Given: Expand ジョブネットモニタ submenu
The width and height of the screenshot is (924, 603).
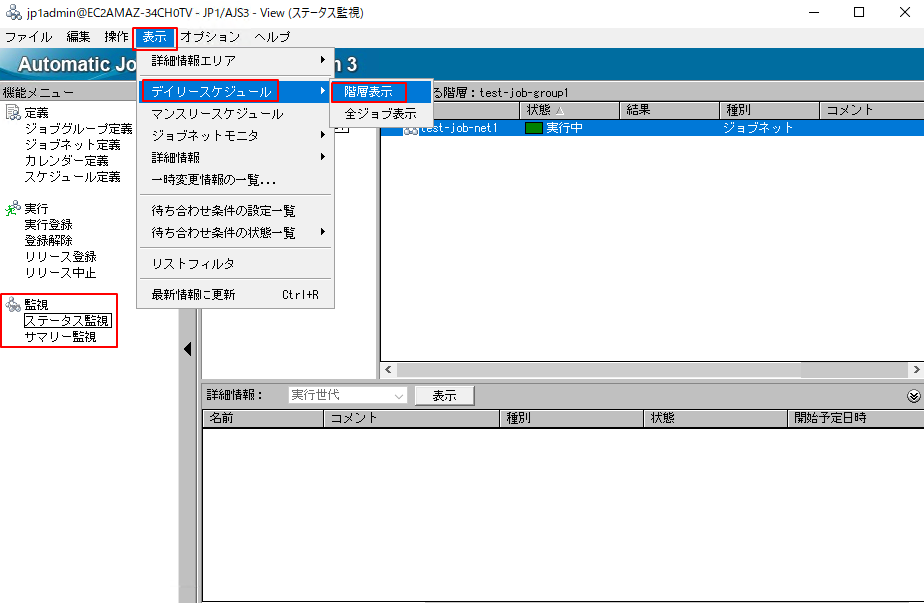Looking at the screenshot, I should click(236, 136).
